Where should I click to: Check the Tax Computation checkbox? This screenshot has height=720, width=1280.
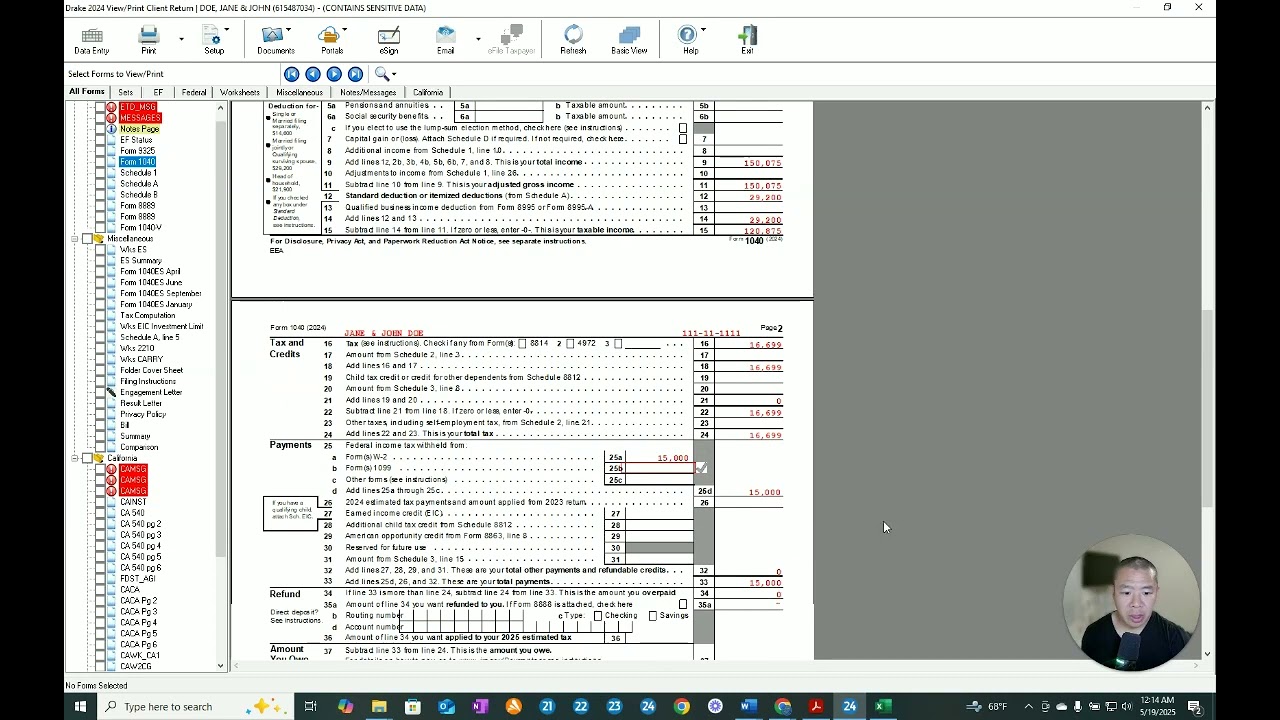coord(99,315)
